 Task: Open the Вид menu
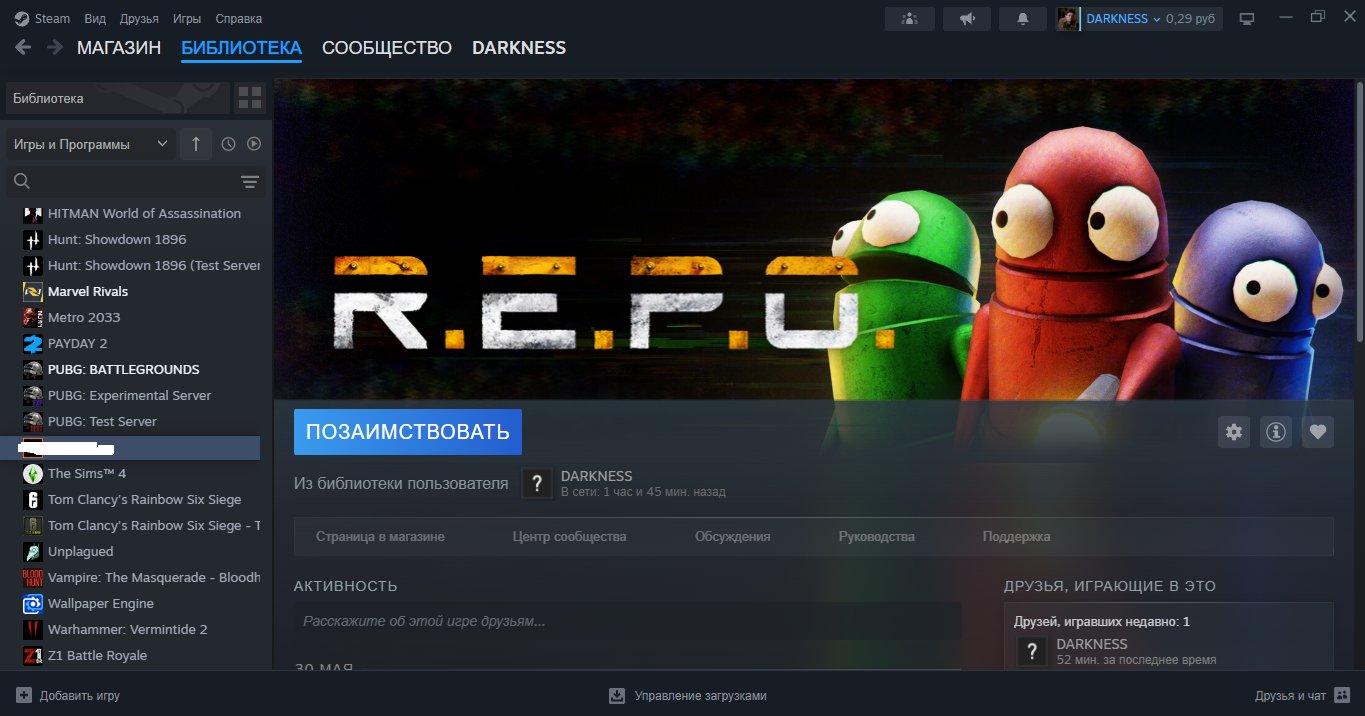pos(96,19)
